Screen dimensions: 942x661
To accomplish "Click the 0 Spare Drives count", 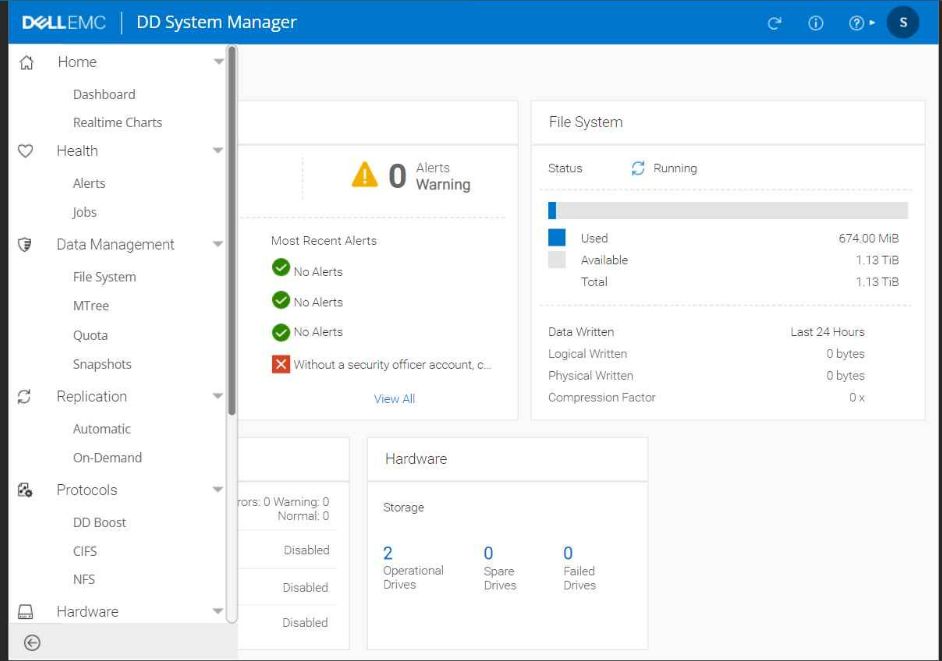I will [488, 553].
